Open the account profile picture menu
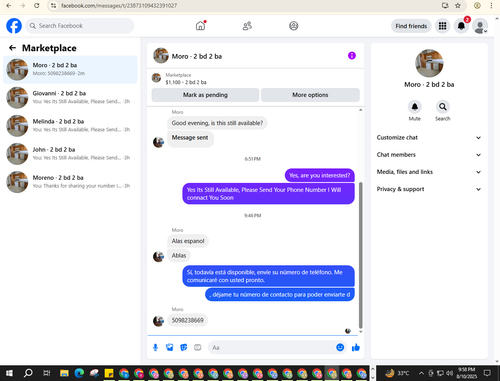Image resolution: width=500 pixels, height=381 pixels. (480, 26)
